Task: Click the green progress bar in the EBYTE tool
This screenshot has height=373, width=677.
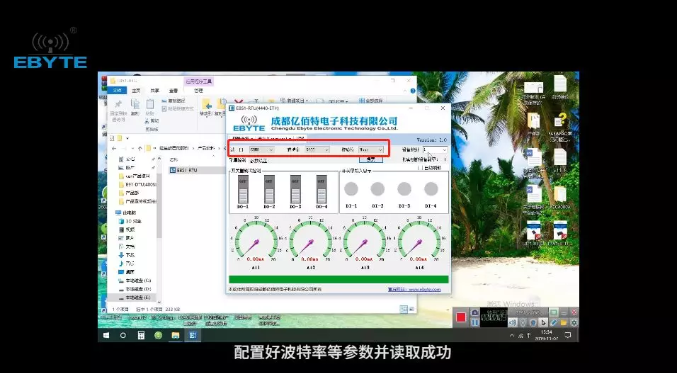Action: pos(338,279)
